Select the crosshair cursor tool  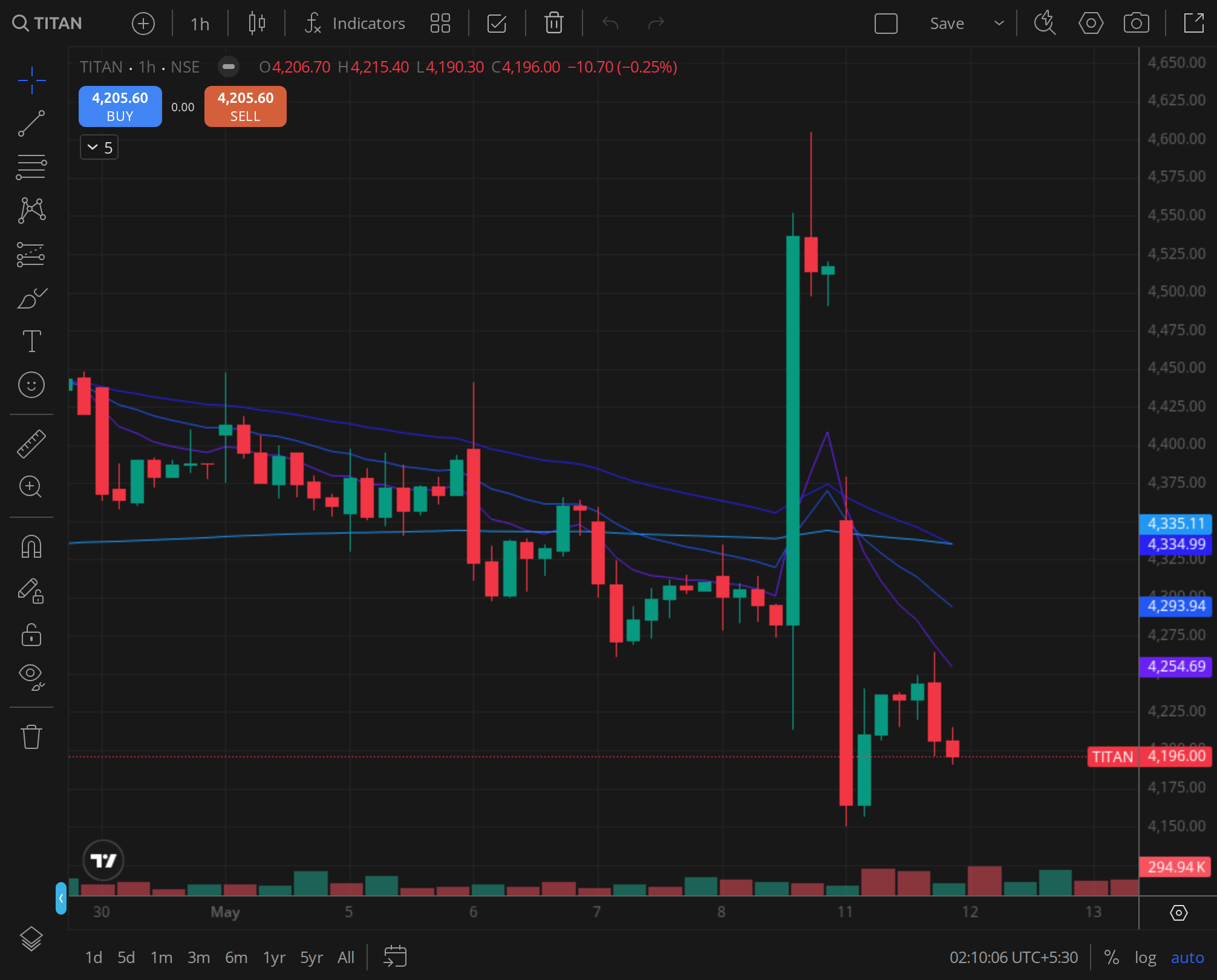pos(31,80)
